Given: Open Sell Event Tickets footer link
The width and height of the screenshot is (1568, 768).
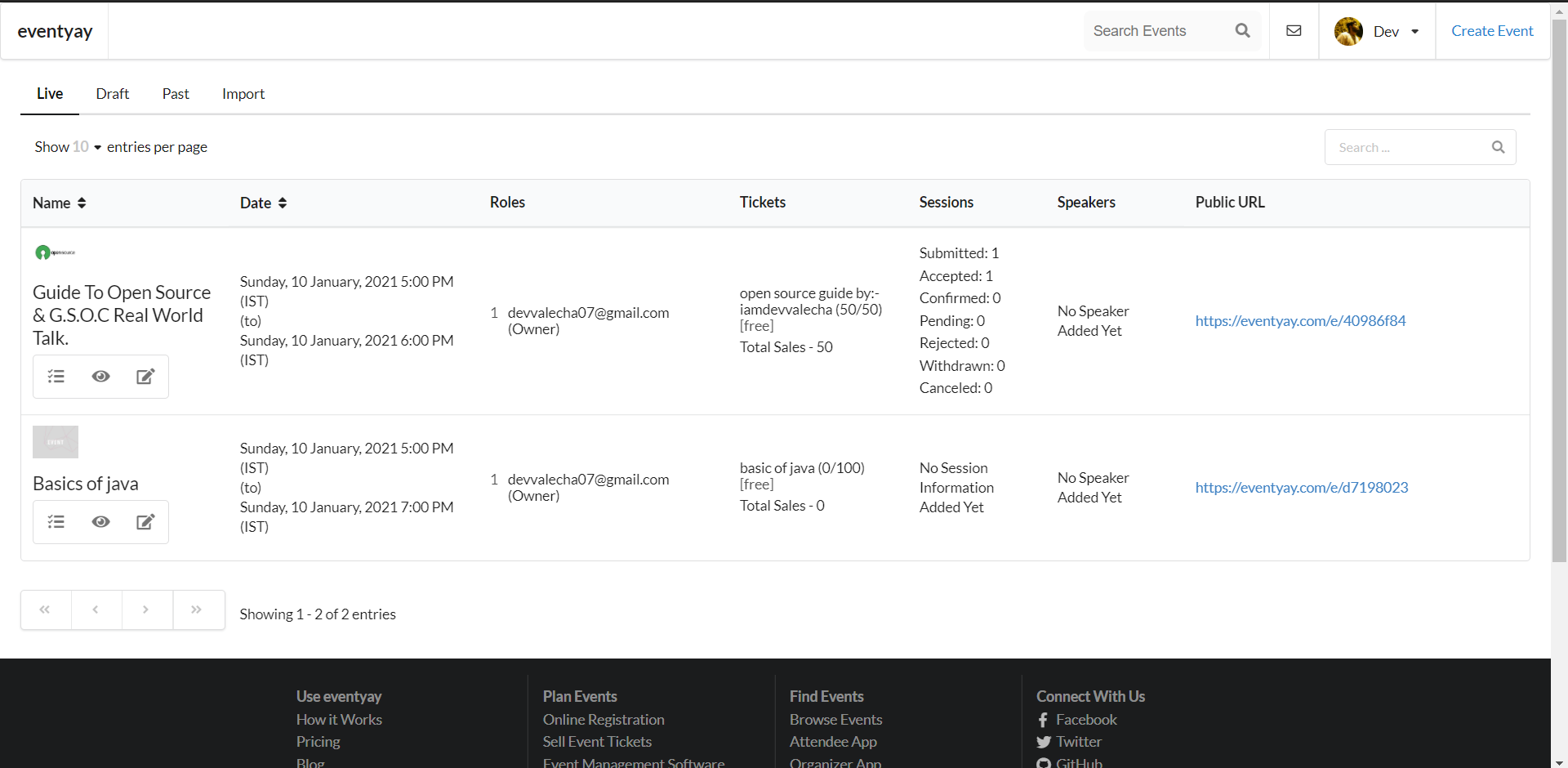Looking at the screenshot, I should pyautogui.click(x=597, y=742).
